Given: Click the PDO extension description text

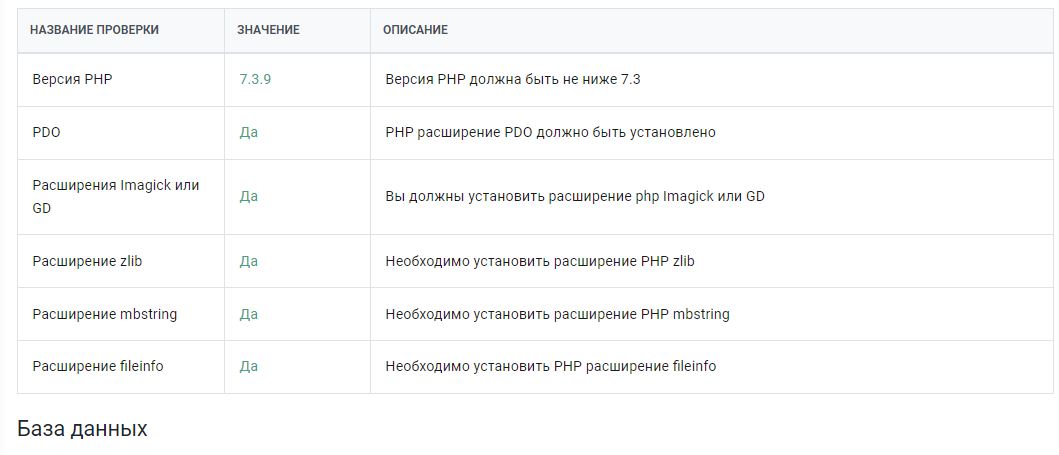Looking at the screenshot, I should click(x=550, y=132).
